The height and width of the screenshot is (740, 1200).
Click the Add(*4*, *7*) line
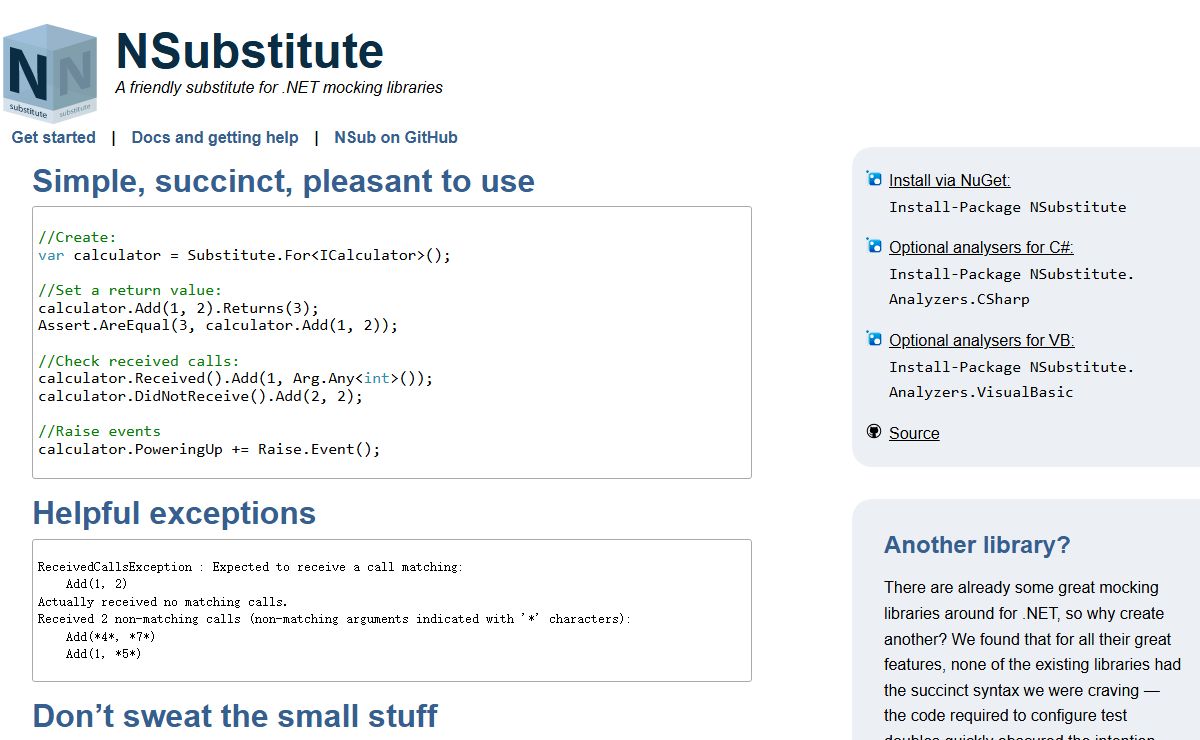(x=110, y=637)
